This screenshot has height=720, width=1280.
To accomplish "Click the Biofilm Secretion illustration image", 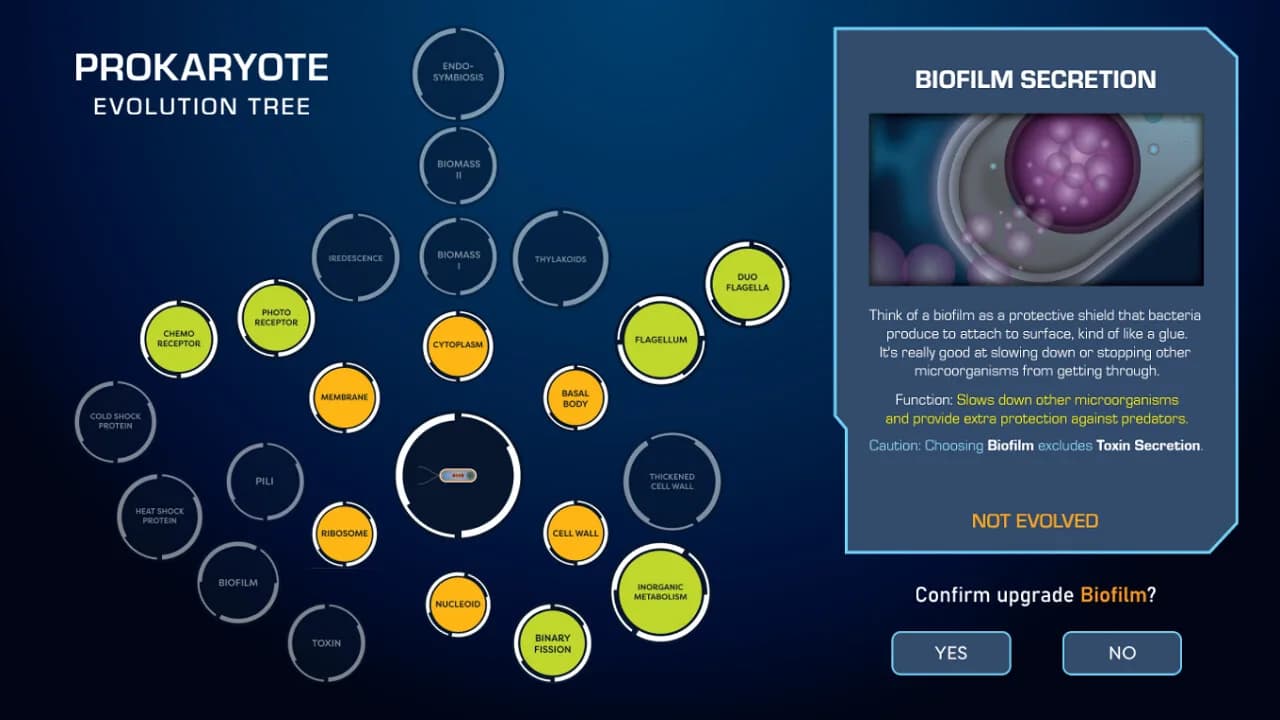I will click(1036, 199).
